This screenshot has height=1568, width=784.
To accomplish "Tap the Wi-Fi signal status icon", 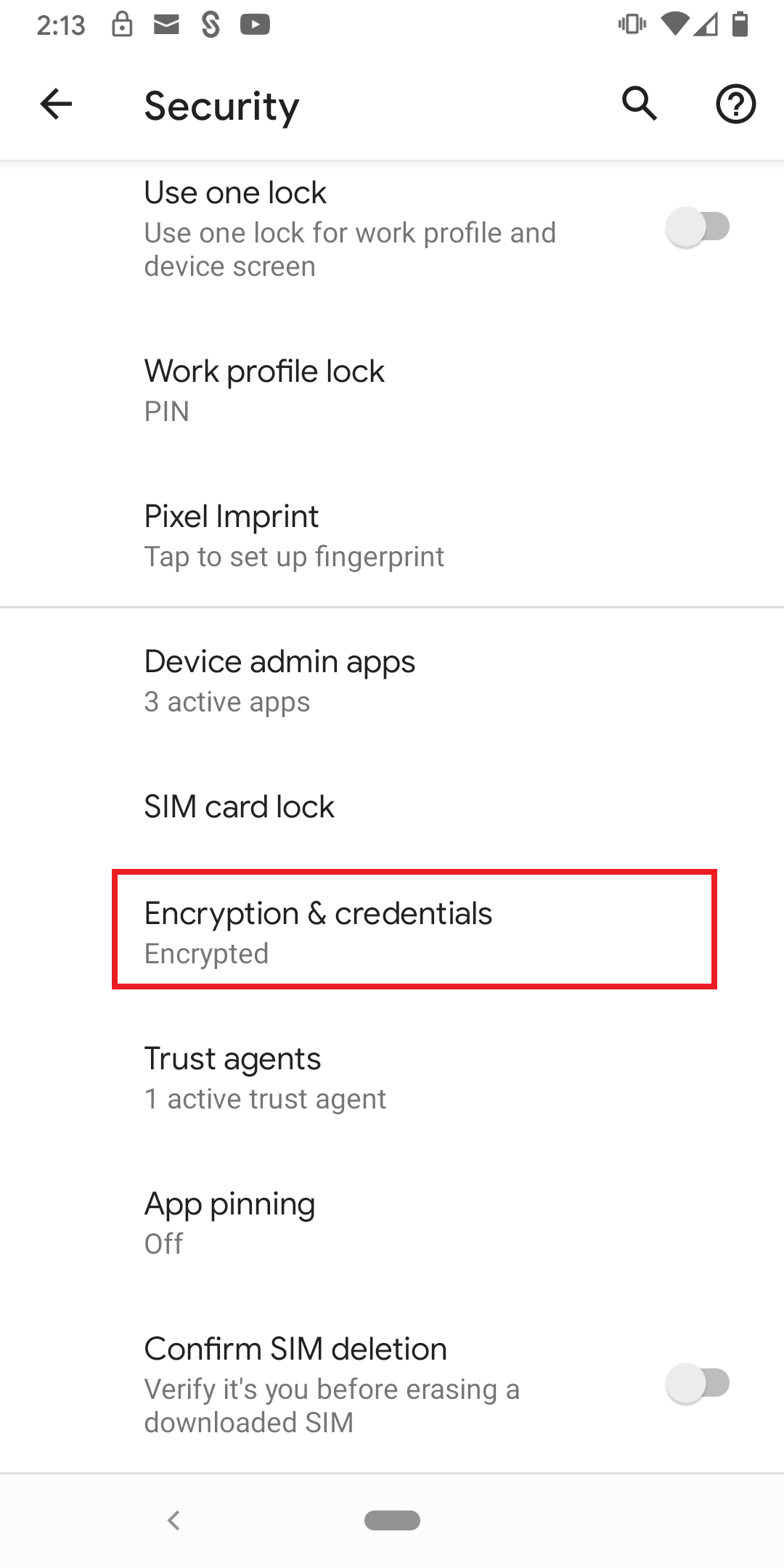I will 675,25.
